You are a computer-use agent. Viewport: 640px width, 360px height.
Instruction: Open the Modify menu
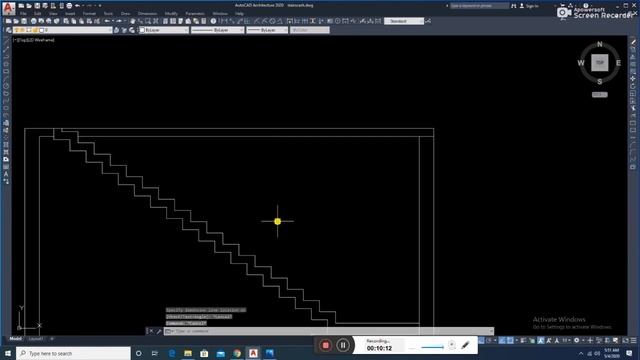[x=171, y=14]
